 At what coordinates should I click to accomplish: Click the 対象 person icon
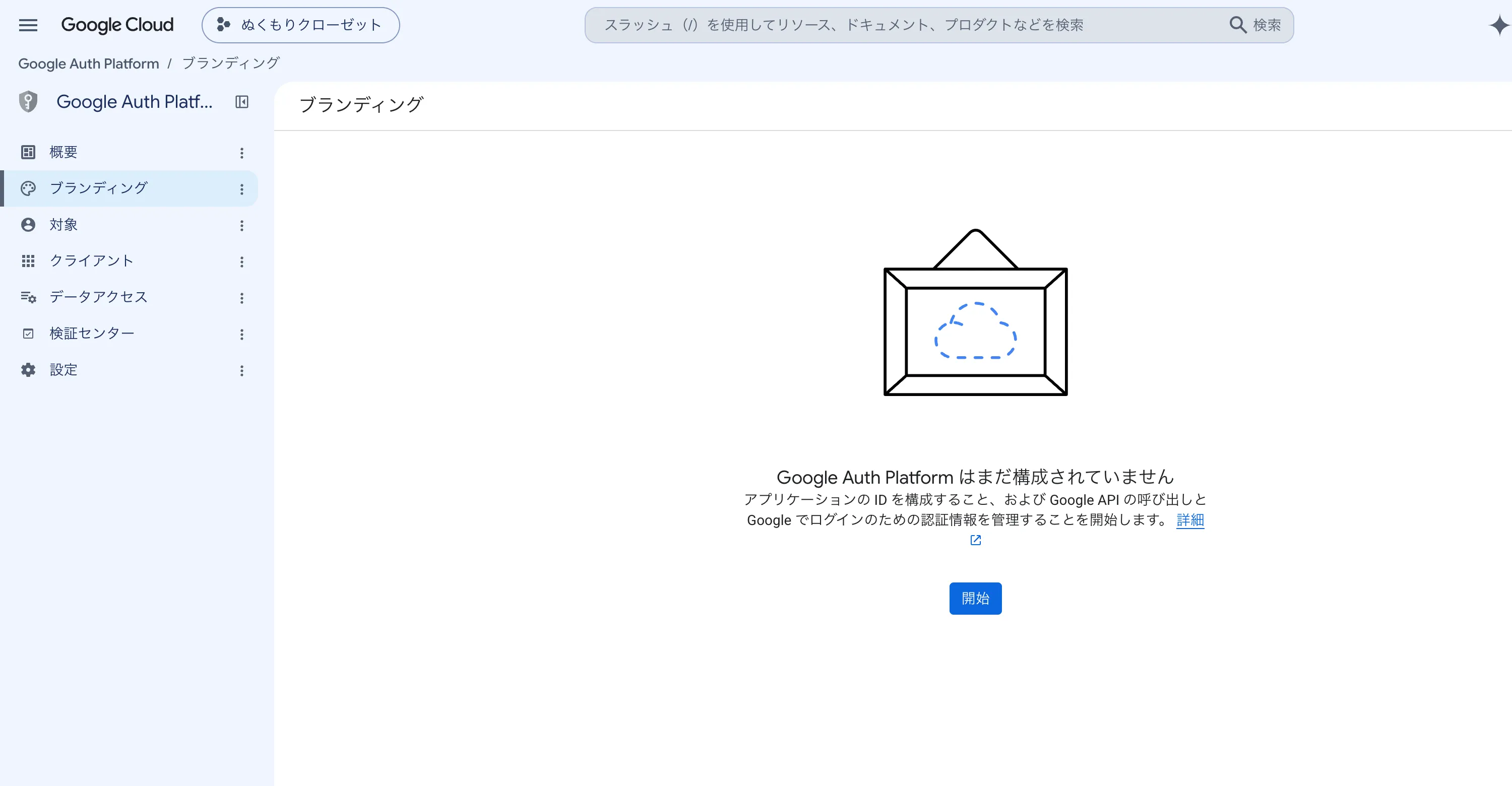(28, 225)
